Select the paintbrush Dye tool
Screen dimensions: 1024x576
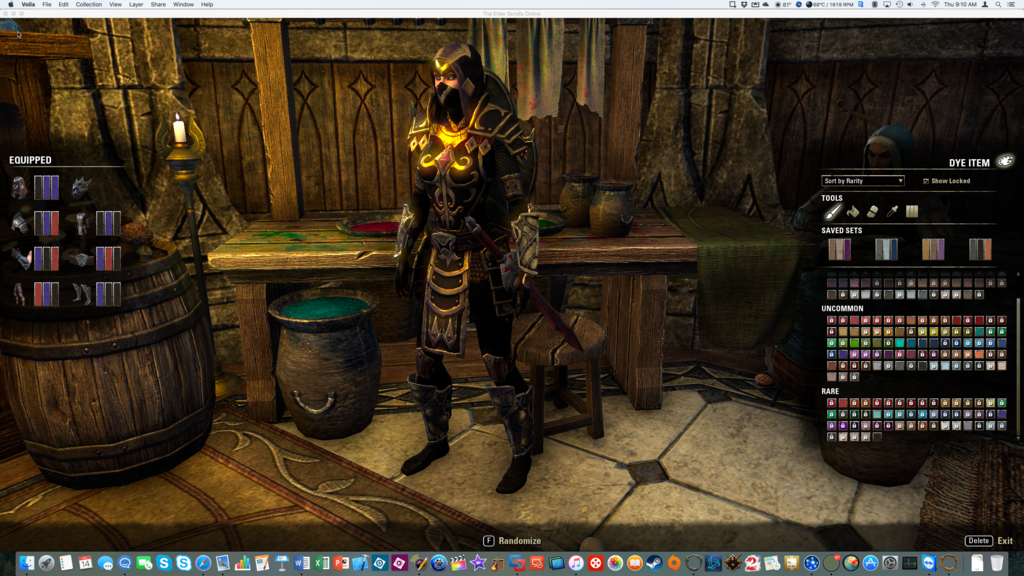point(833,212)
